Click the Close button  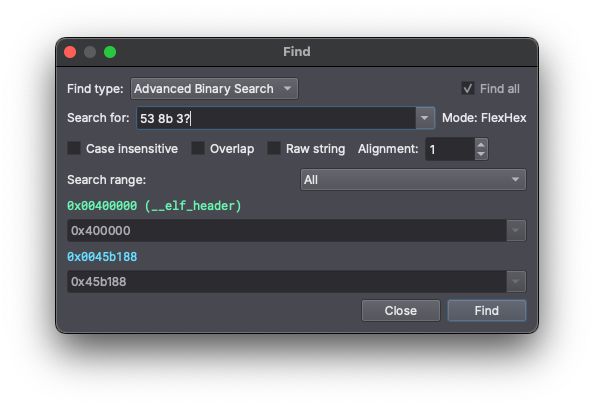click(x=401, y=311)
